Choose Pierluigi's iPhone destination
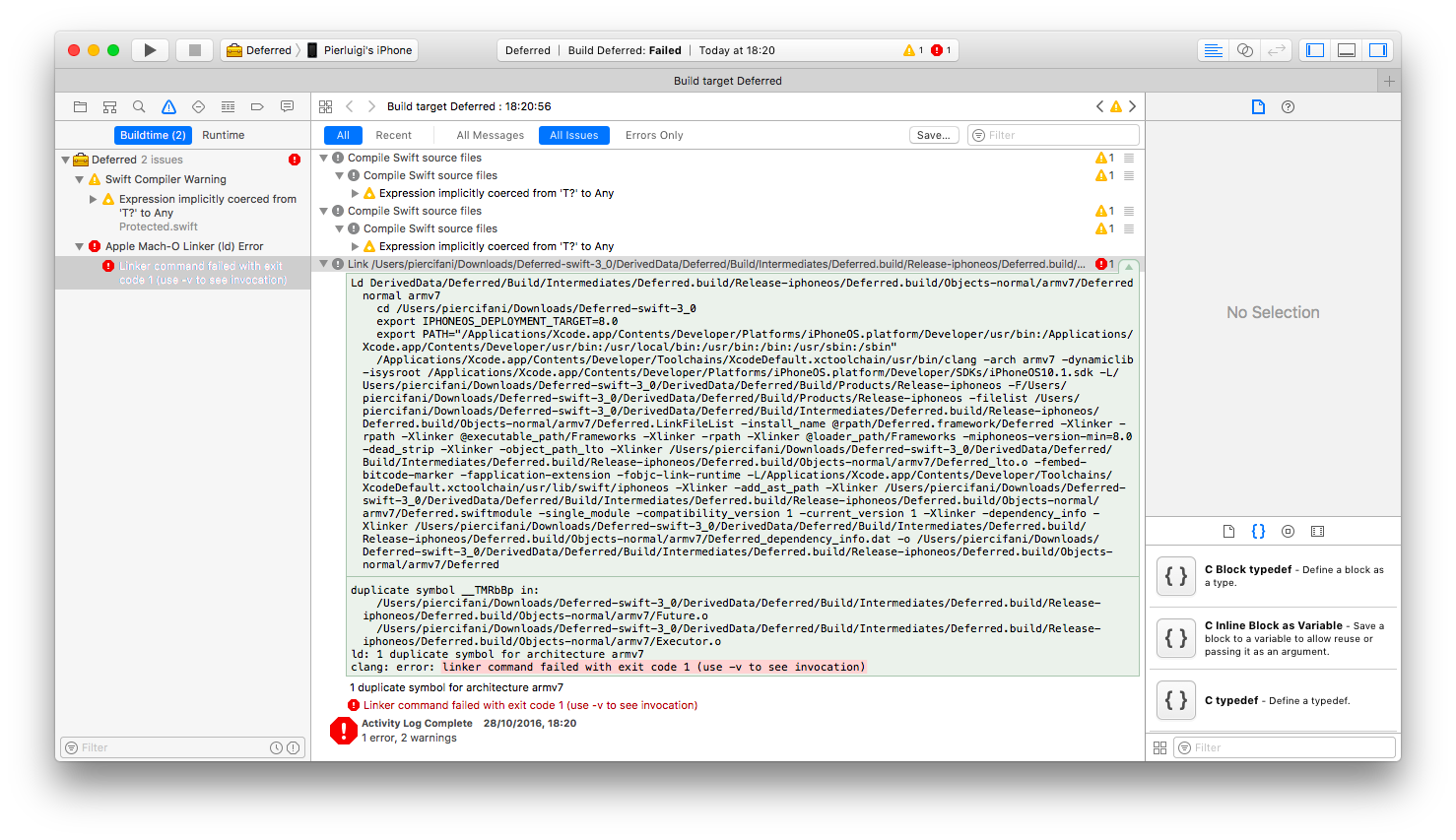Image resolution: width=1456 pixels, height=840 pixels. [x=361, y=50]
